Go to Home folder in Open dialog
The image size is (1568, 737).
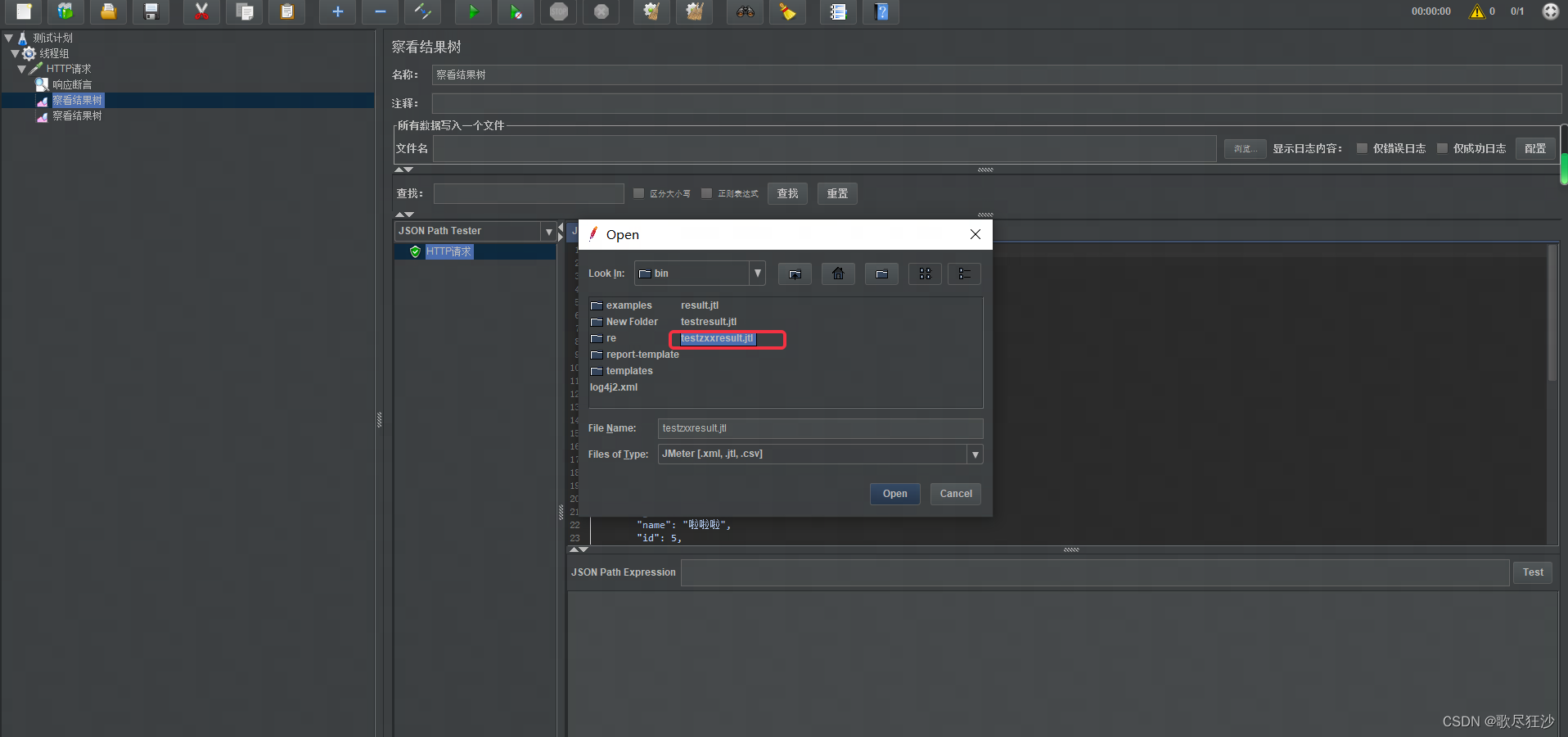click(838, 274)
